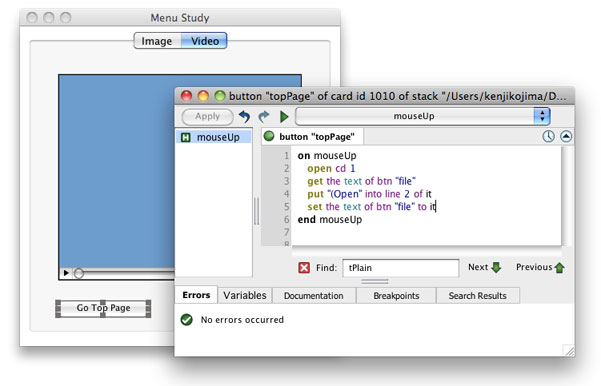Click the horizontal splitter above Errors tabs
This screenshot has height=386, width=601.
374,281
